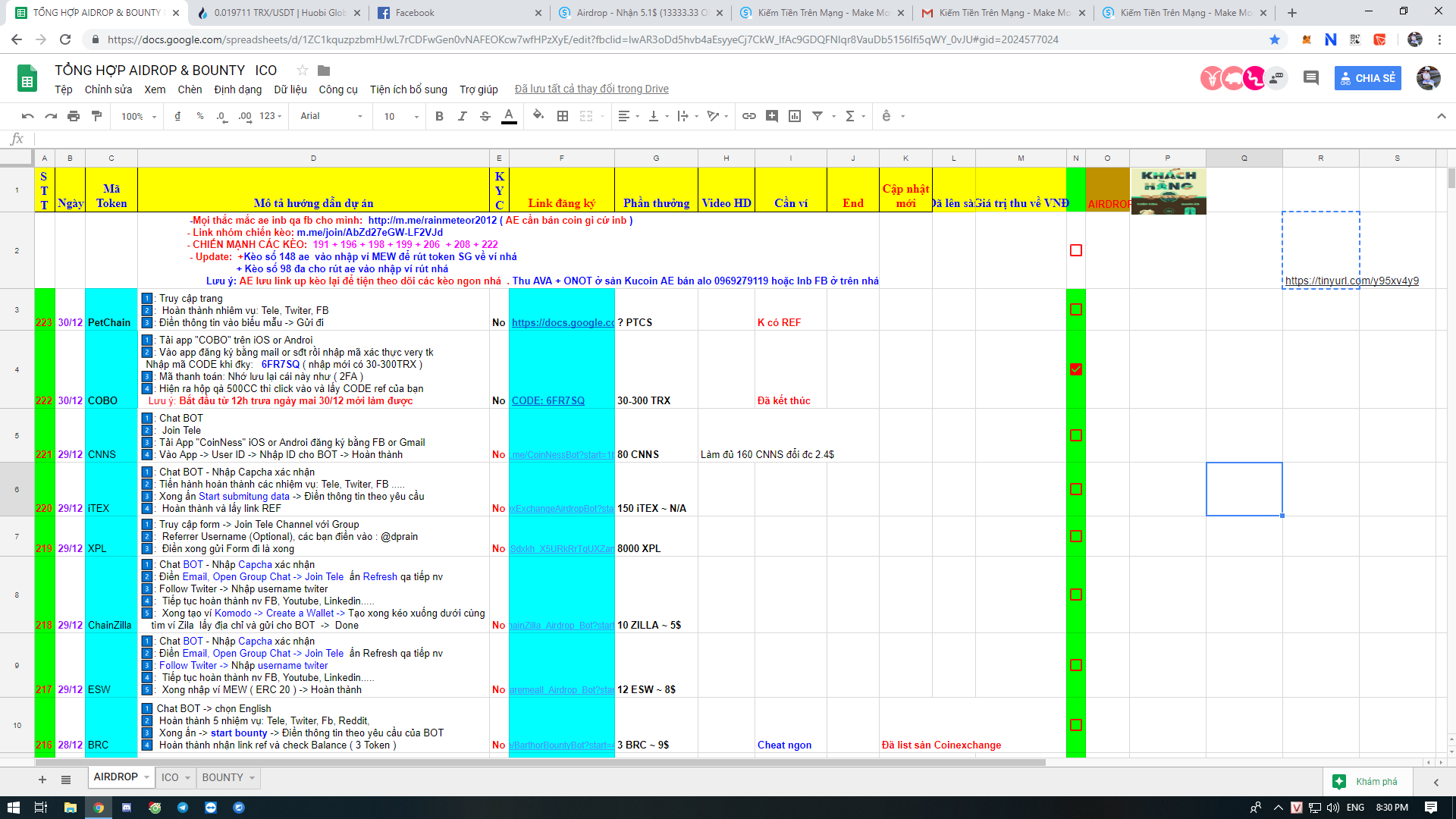Viewport: 1456px width, 819px height.
Task: Click the Google Sheets home icon
Action: 27,78
